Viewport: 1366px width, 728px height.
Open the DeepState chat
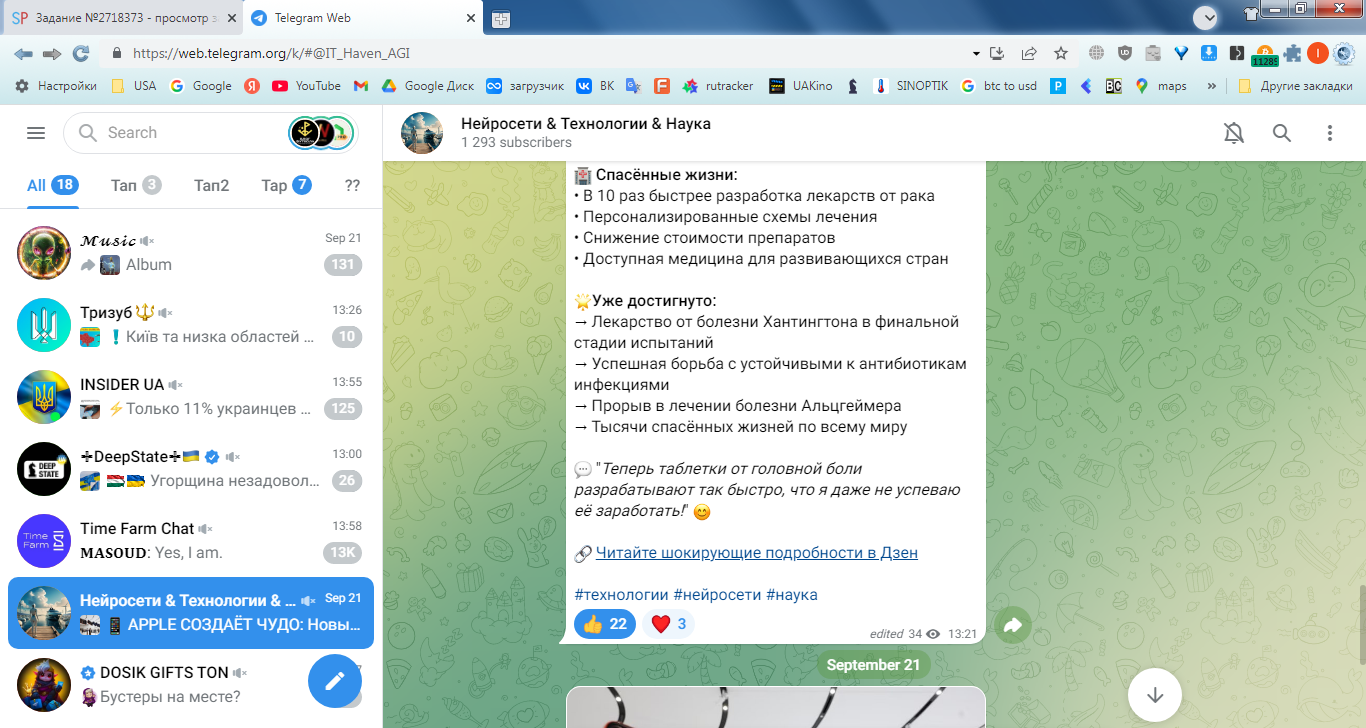click(191, 469)
